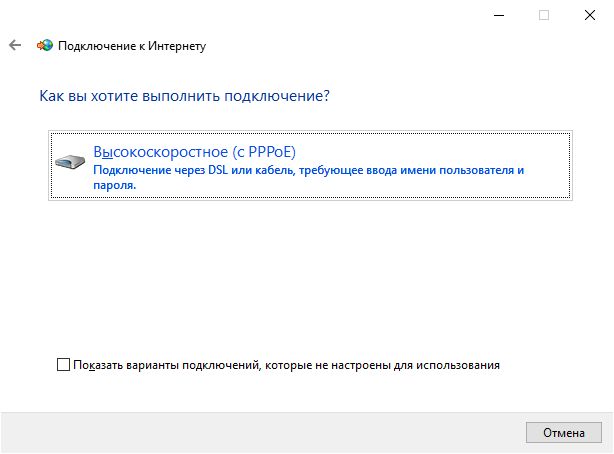This screenshot has height=454, width=614.
Task: Click the PPPoE description mentioning DSL или кабель
Action: pos(308,171)
